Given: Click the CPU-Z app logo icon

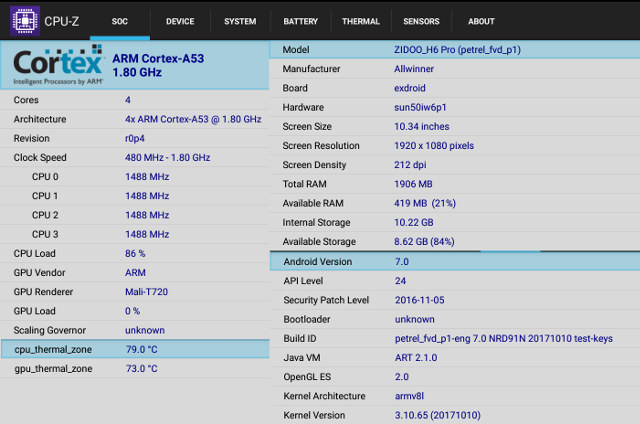Looking at the screenshot, I should point(25,21).
